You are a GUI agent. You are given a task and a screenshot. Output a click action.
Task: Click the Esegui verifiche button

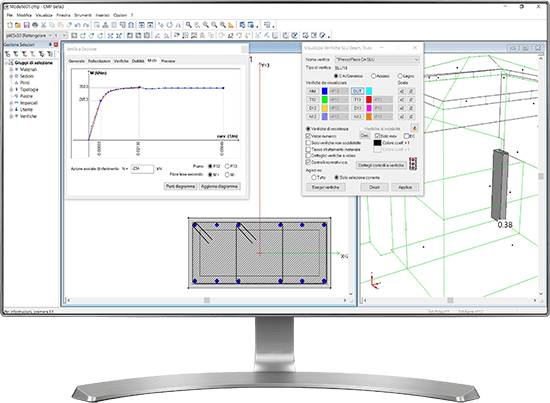[x=326, y=187]
